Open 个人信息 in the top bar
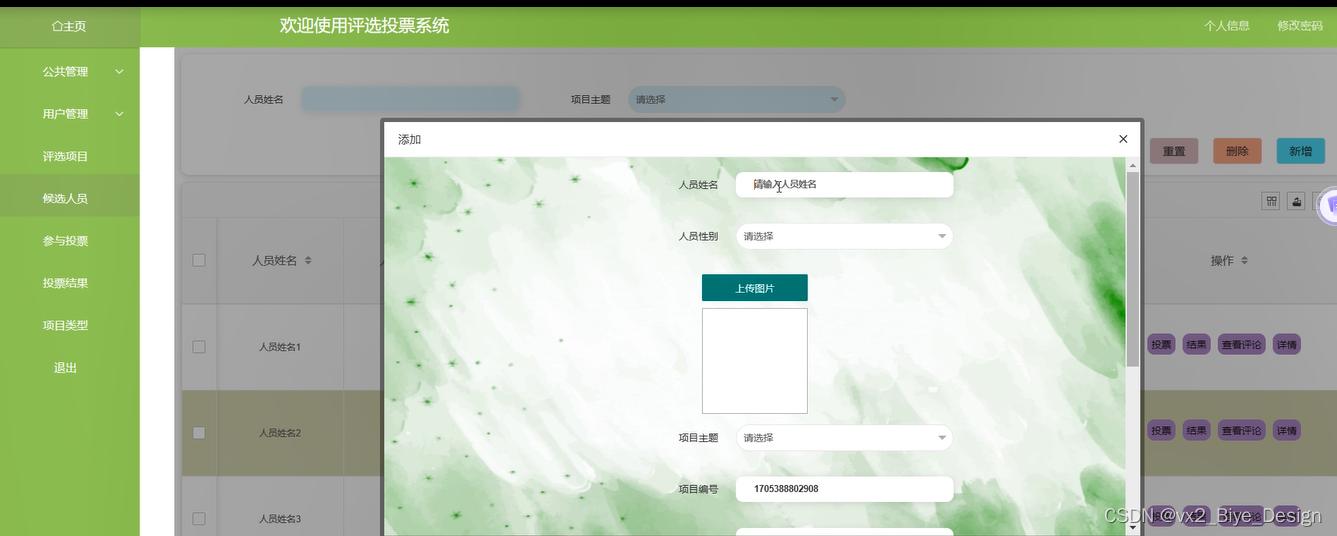This screenshot has height=536, width=1337. click(1227, 26)
